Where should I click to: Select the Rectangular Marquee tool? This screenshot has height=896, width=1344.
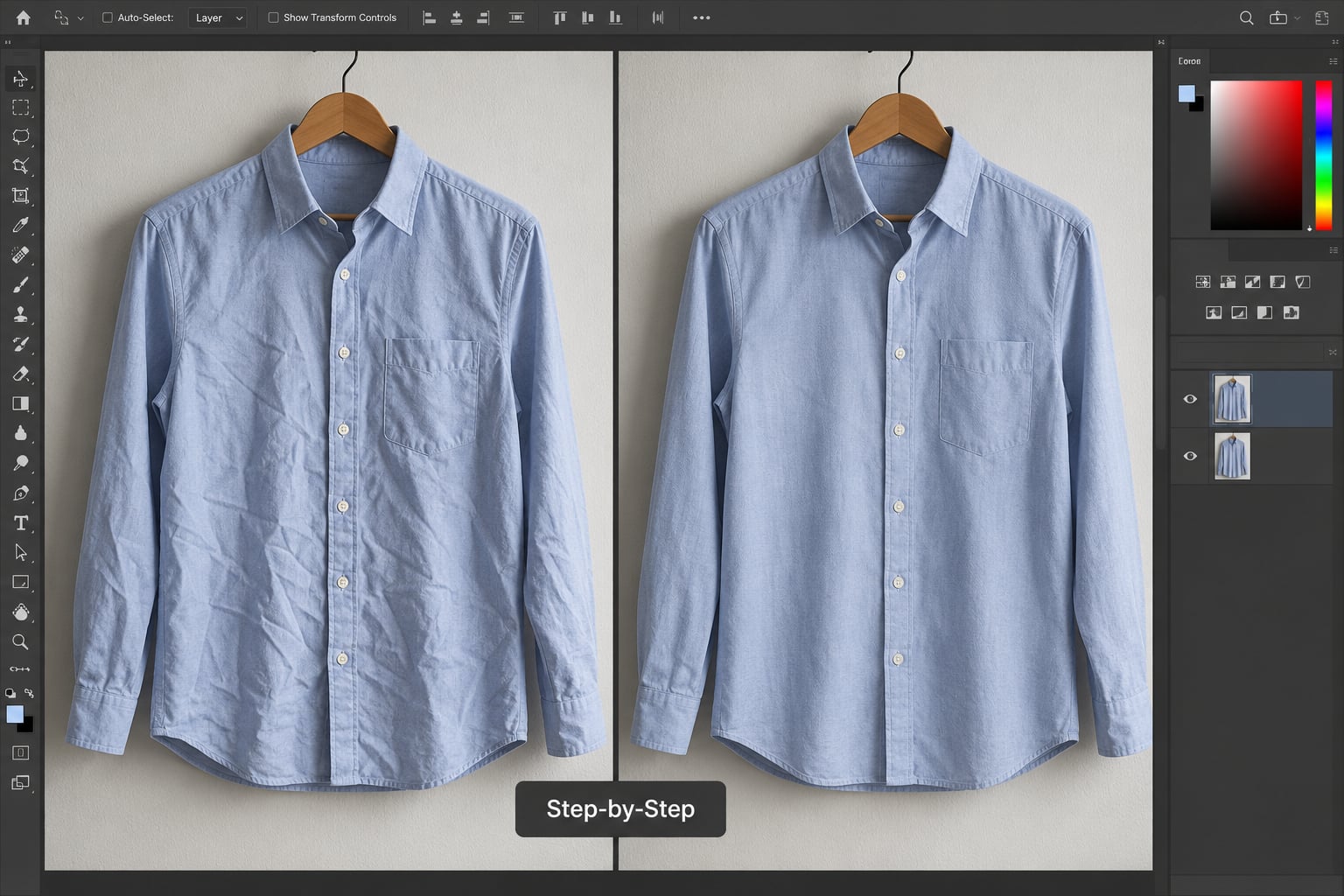tap(20, 108)
